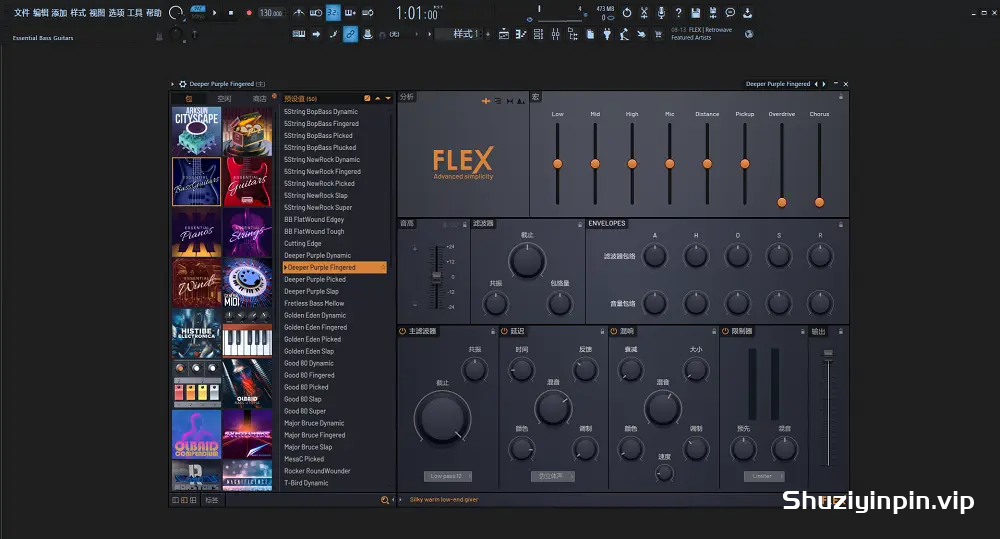Select preset Cutting Edge

click(303, 244)
